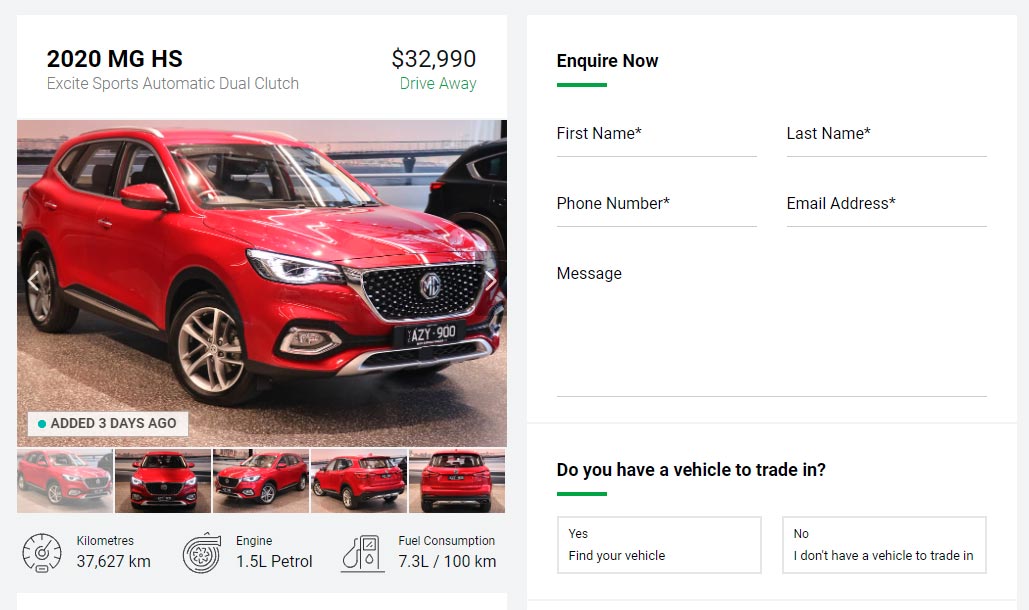
Task: Click the odometer Kilometres icon
Action: (x=41, y=552)
